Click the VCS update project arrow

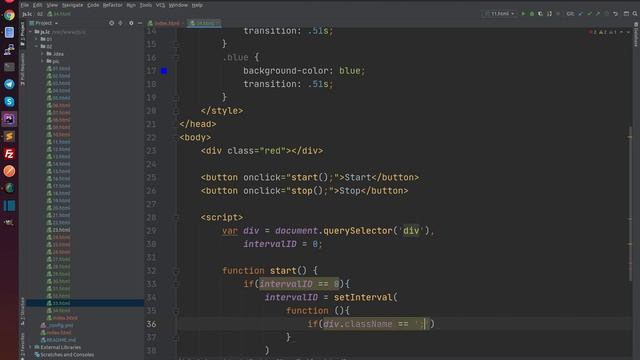click(581, 13)
